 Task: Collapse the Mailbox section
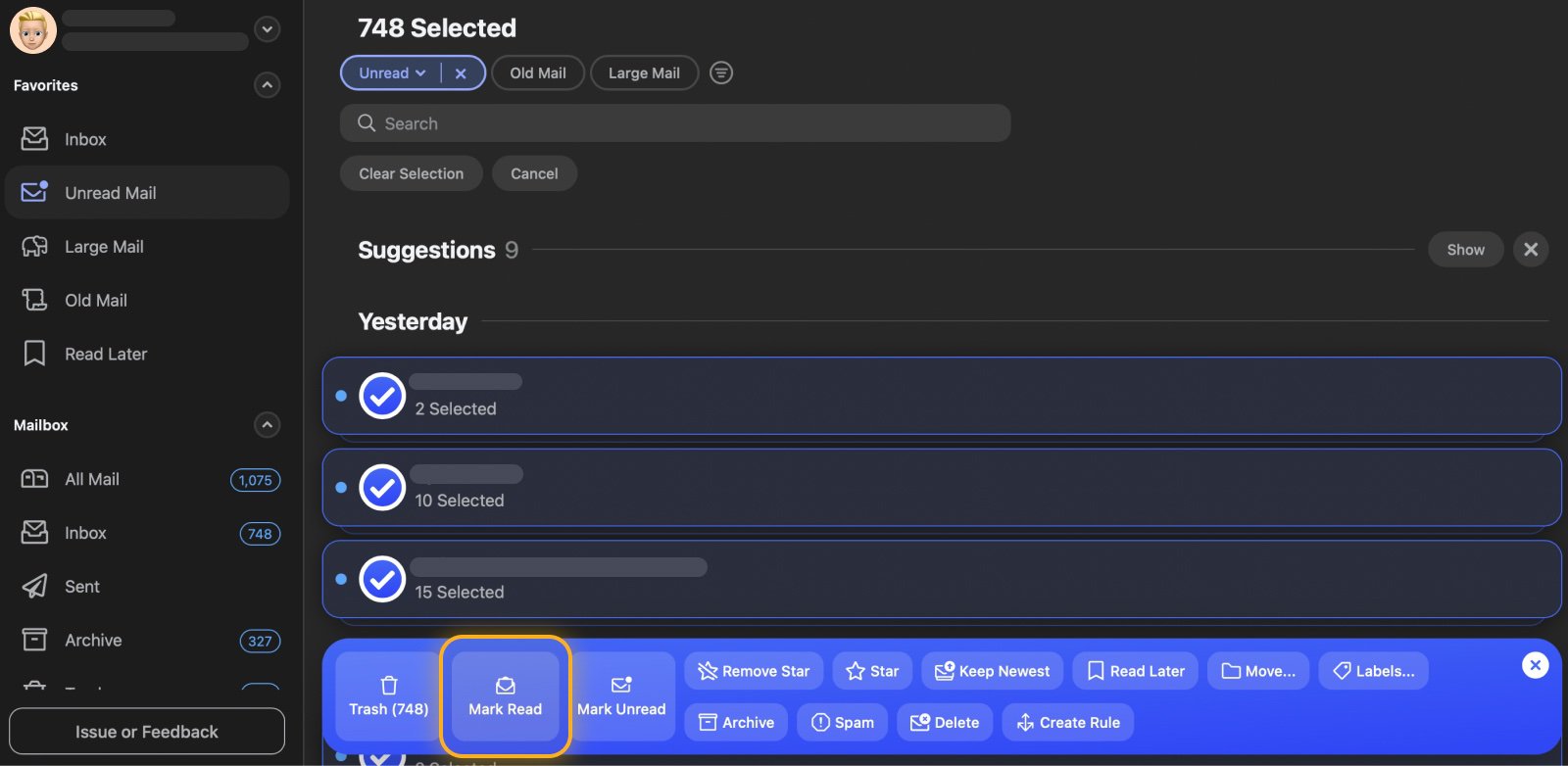(267, 425)
